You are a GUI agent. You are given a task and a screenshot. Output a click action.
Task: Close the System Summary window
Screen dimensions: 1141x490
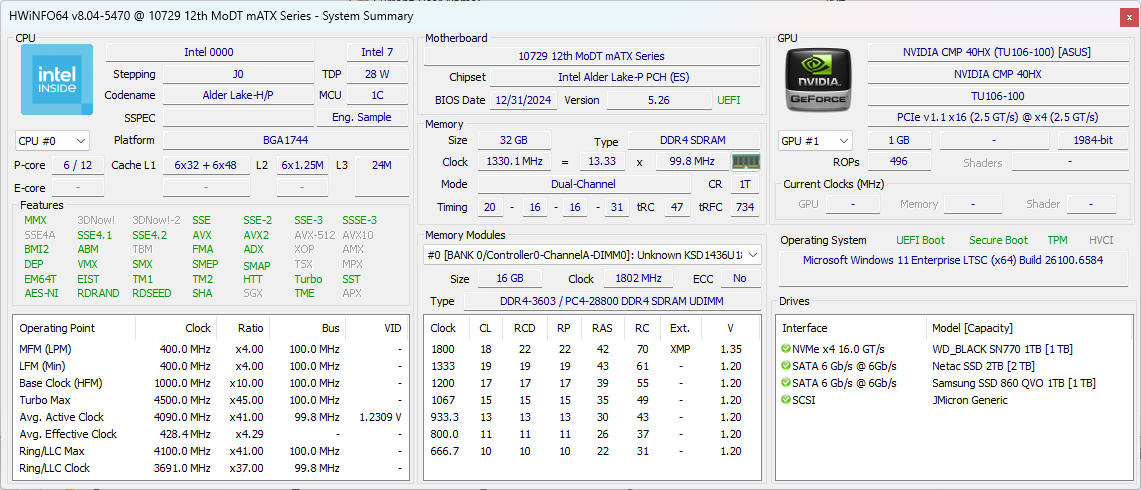(1128, 16)
